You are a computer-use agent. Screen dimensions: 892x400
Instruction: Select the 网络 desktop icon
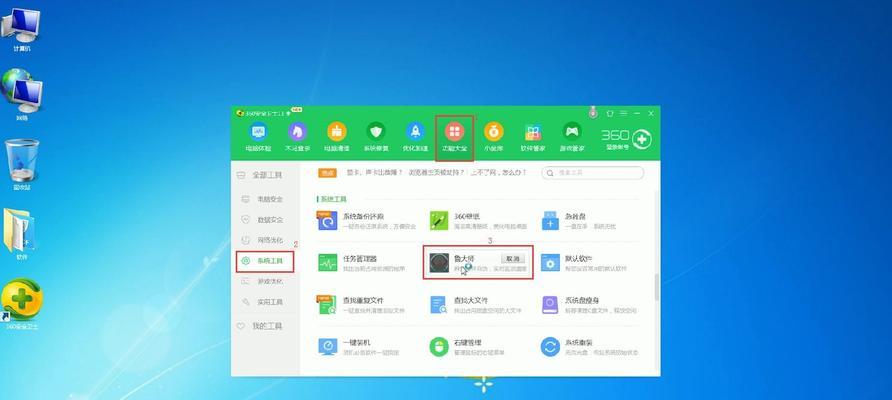pos(22,94)
